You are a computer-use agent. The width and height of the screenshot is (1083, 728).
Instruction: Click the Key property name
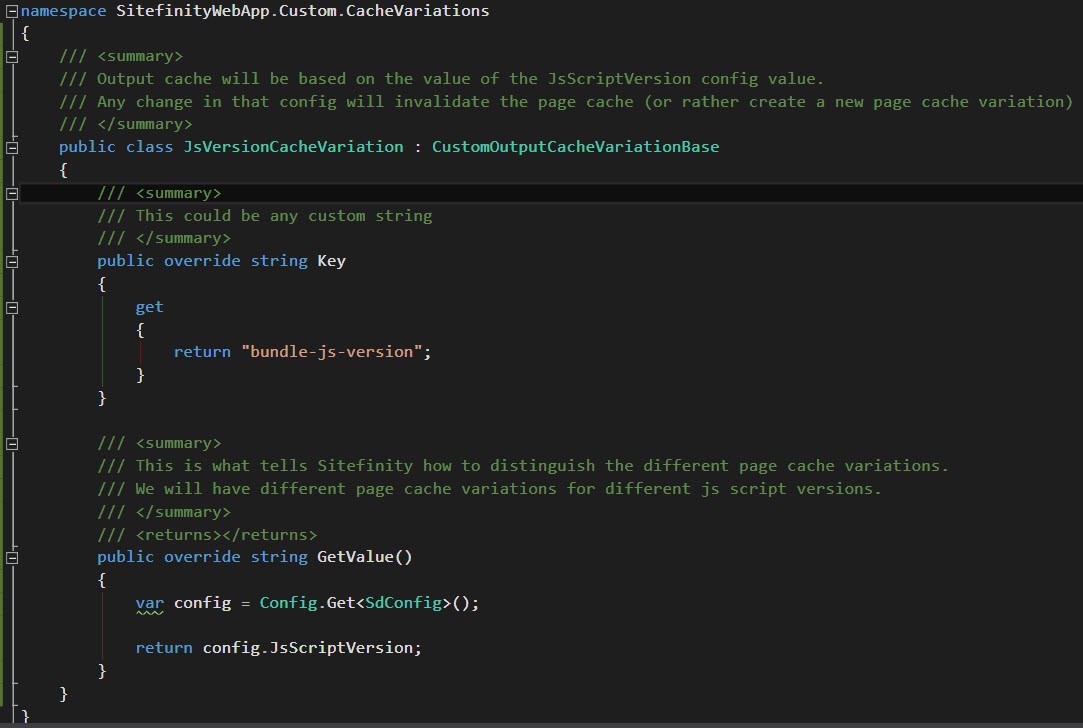click(x=331, y=260)
